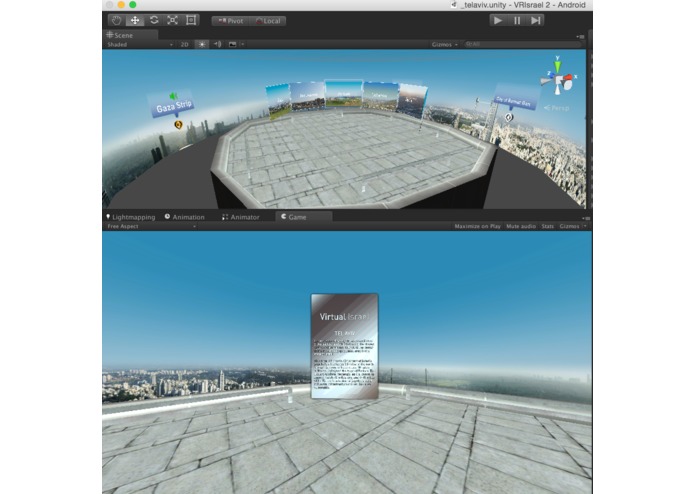Open the Game panel options menu
Screen dimensions: 695x494
[x=586, y=218]
